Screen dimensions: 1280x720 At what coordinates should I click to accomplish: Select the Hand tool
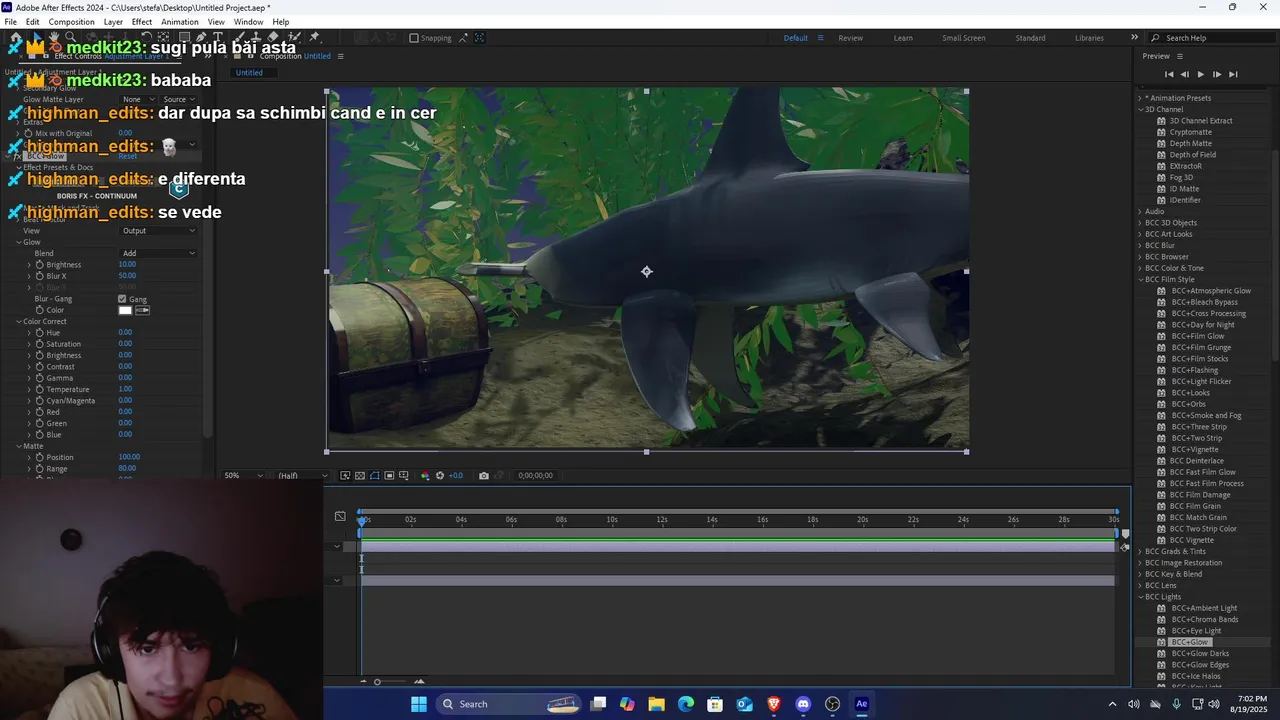pyautogui.click(x=53, y=37)
